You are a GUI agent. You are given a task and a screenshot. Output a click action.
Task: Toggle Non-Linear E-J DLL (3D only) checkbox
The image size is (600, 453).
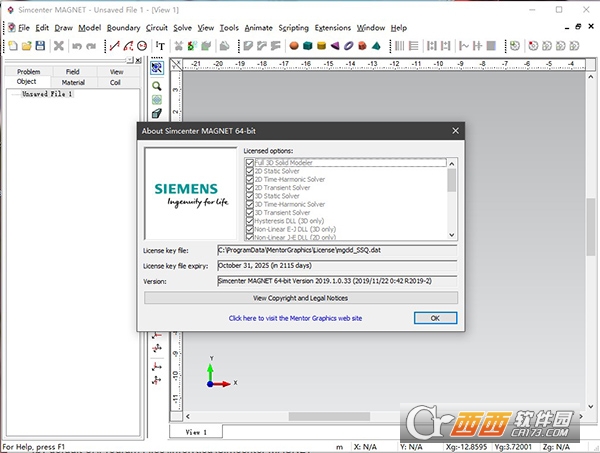pyautogui.click(x=250, y=229)
